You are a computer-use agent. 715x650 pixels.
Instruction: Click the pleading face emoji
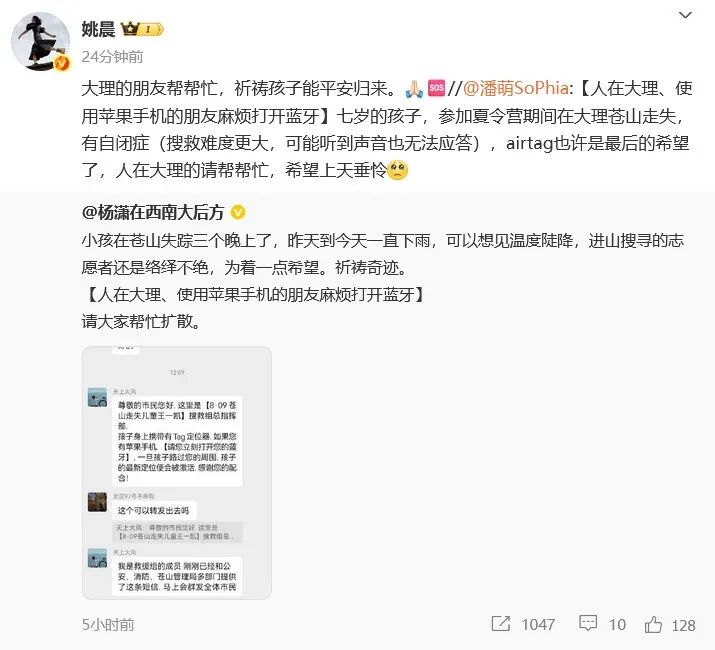(x=397, y=171)
